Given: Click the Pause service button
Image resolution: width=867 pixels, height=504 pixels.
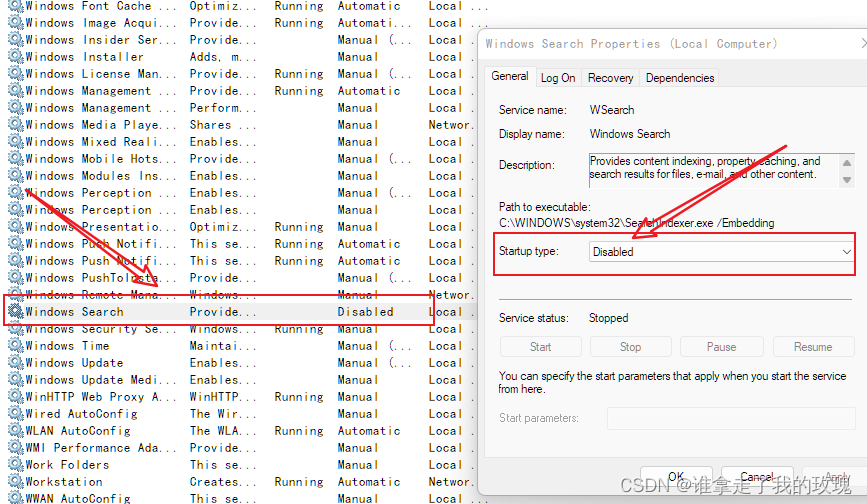Looking at the screenshot, I should click(722, 346).
